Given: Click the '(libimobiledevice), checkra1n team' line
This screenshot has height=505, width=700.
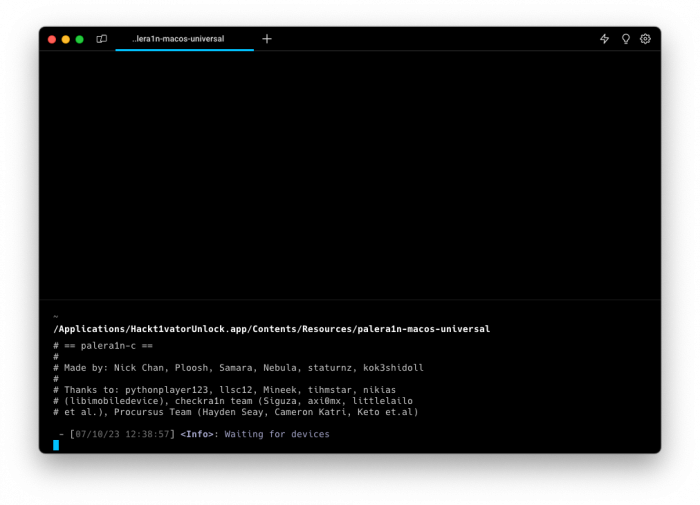Looking at the screenshot, I should (x=233, y=401).
